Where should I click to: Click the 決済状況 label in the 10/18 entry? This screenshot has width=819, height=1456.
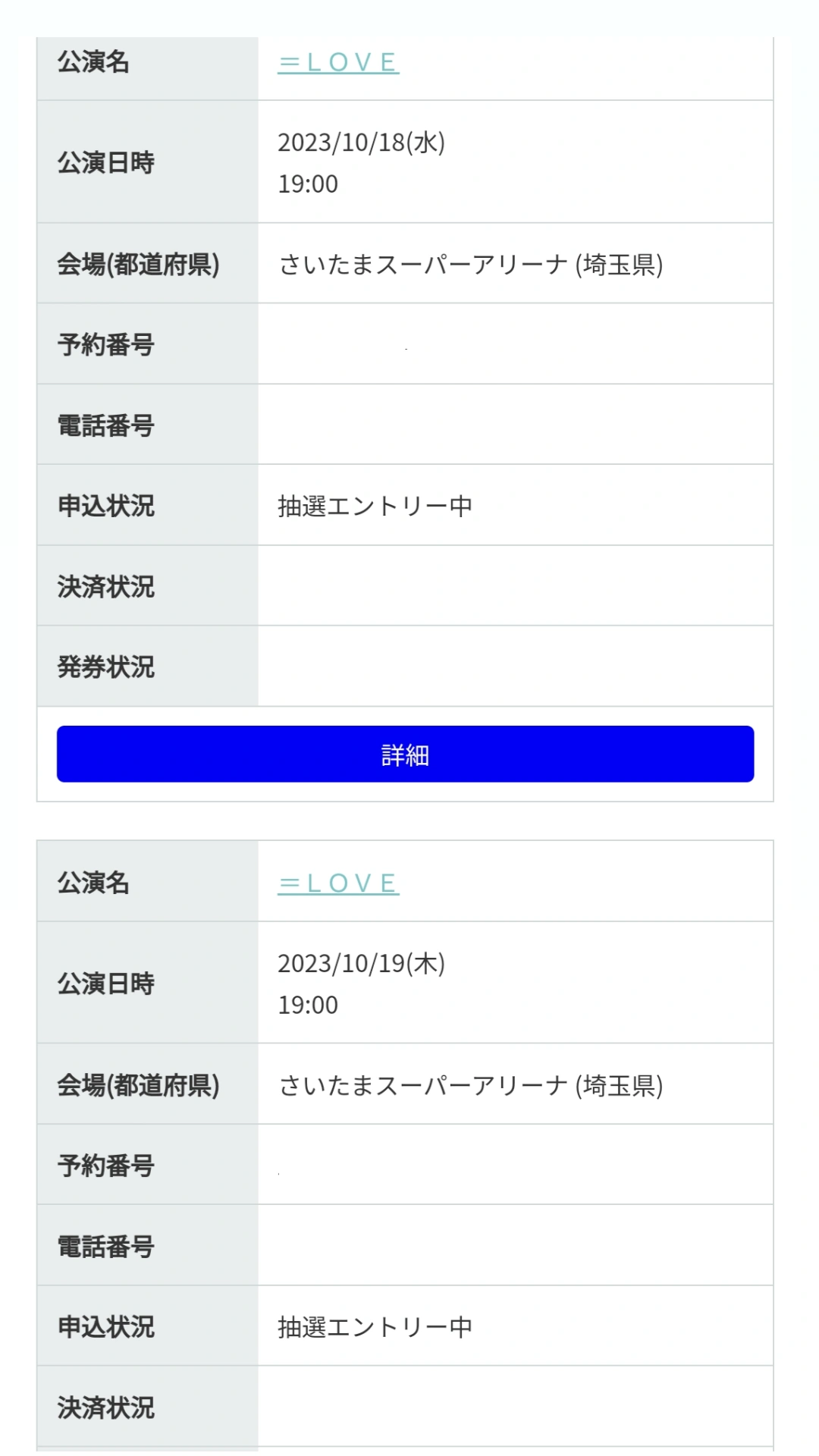106,587
